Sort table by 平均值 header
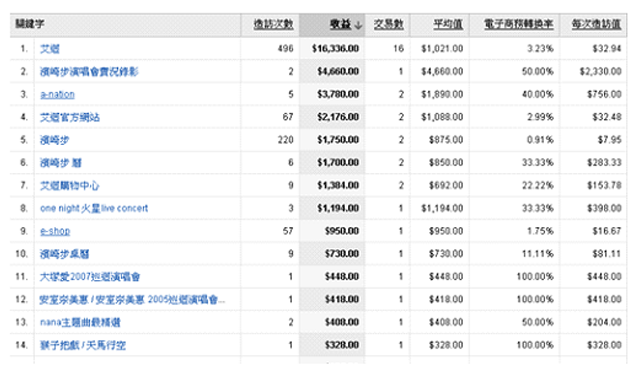Viewport: 640px width, 379px height. pyautogui.click(x=448, y=24)
